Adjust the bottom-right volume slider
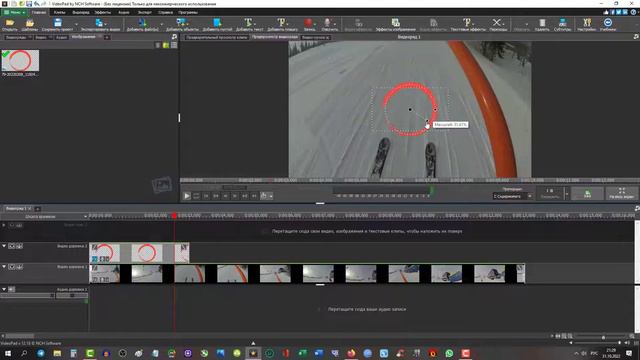 tap(619, 343)
